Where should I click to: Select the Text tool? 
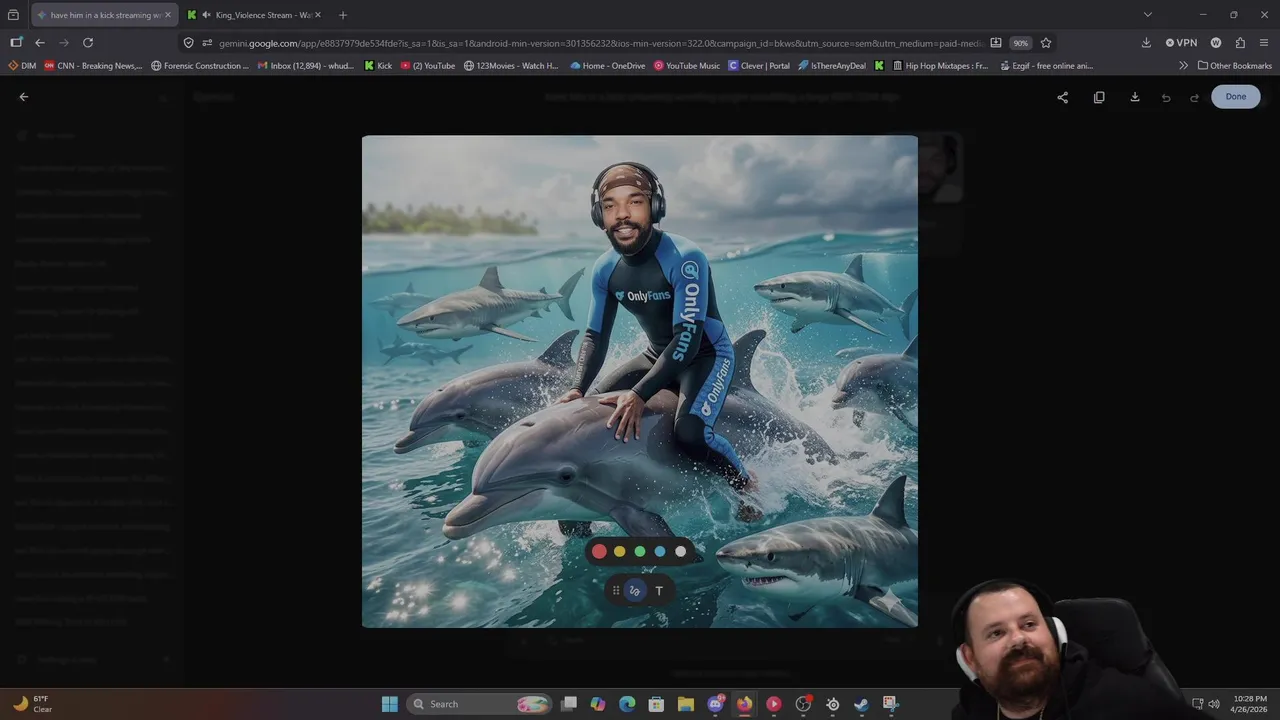point(659,591)
